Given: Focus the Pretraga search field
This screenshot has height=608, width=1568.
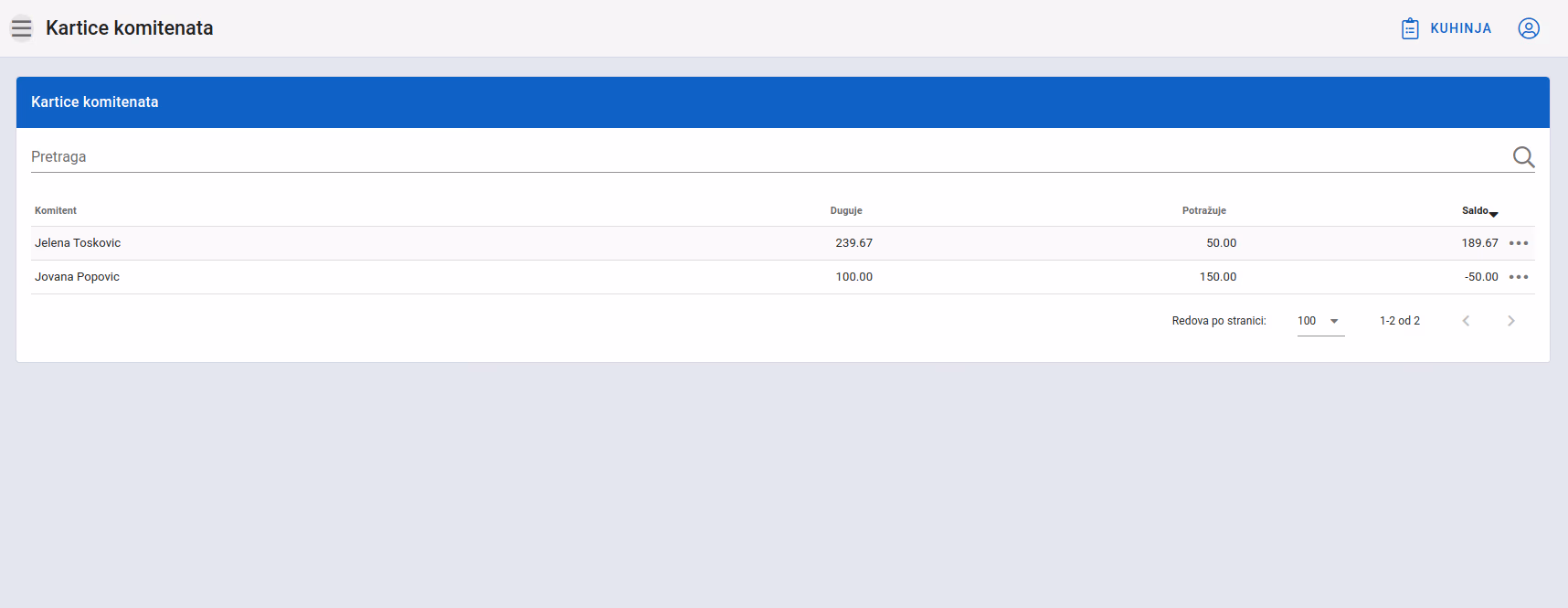Looking at the screenshot, I should coord(769,157).
